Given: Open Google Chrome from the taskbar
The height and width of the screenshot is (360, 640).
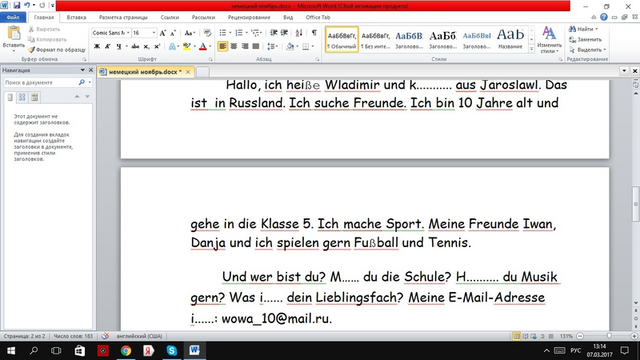Looking at the screenshot, I should pos(126,351).
